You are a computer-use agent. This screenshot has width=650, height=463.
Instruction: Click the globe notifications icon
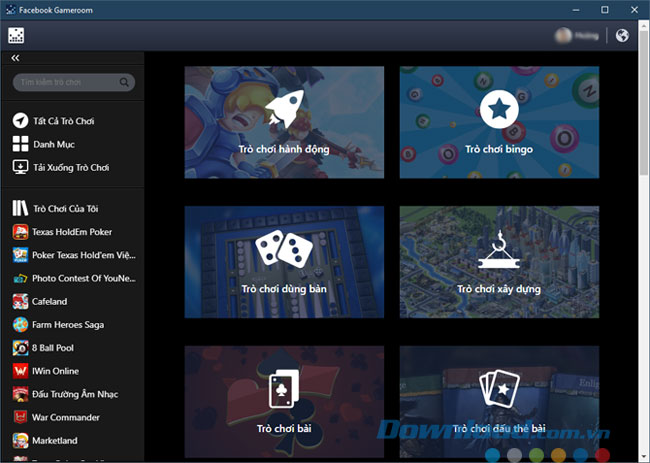pyautogui.click(x=622, y=36)
